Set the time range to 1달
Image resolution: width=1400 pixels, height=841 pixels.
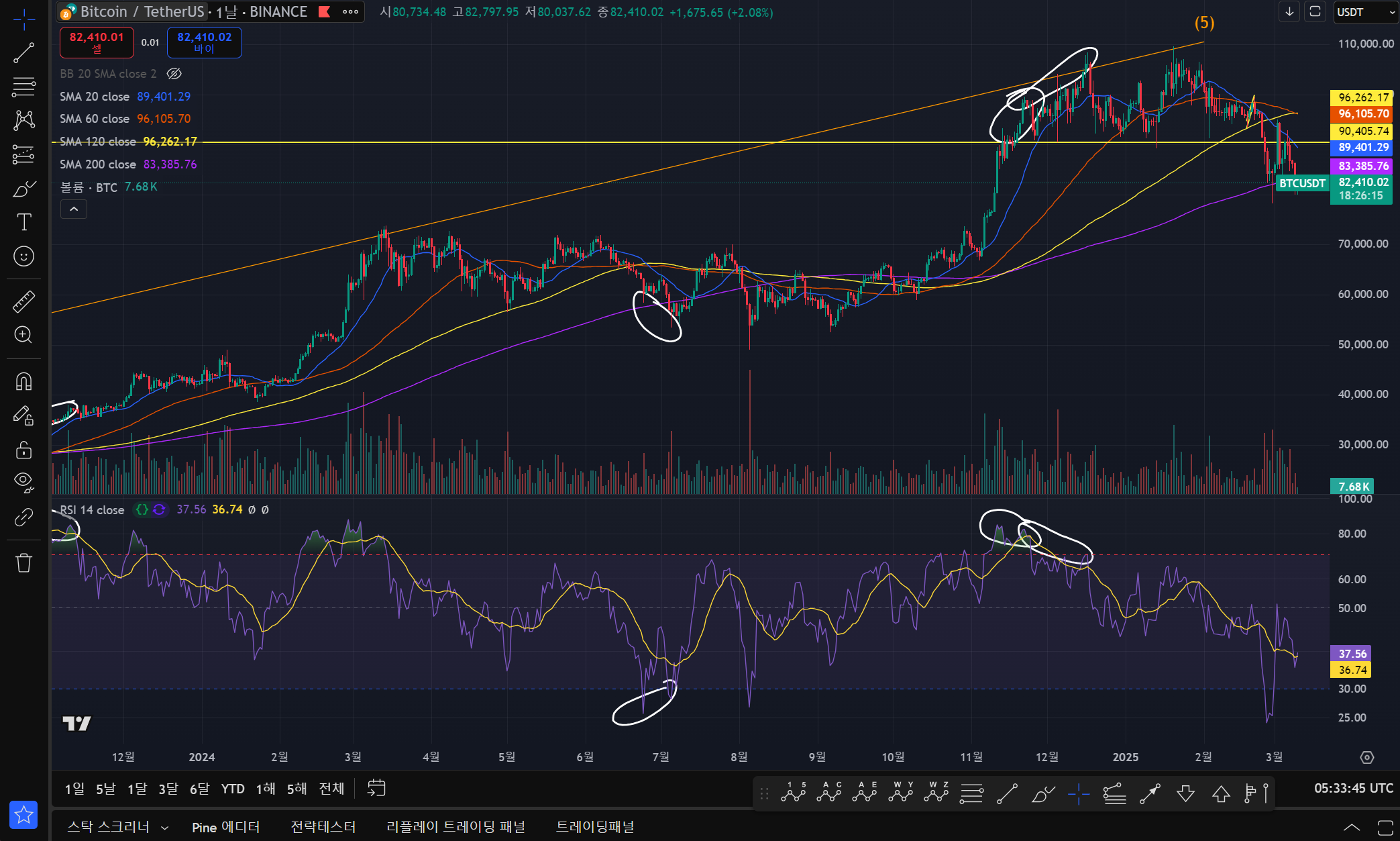coord(137,789)
